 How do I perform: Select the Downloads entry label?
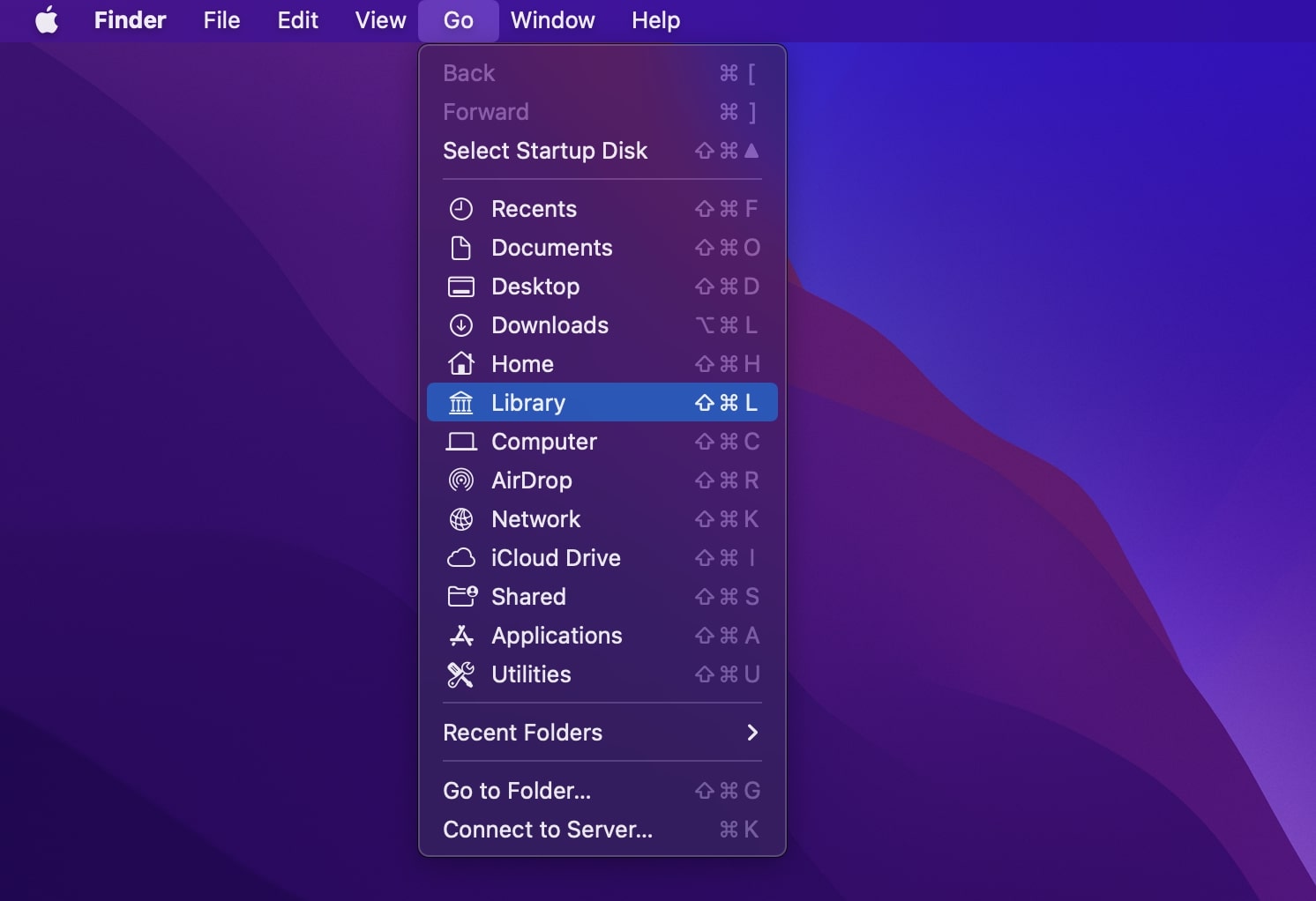[x=550, y=325]
